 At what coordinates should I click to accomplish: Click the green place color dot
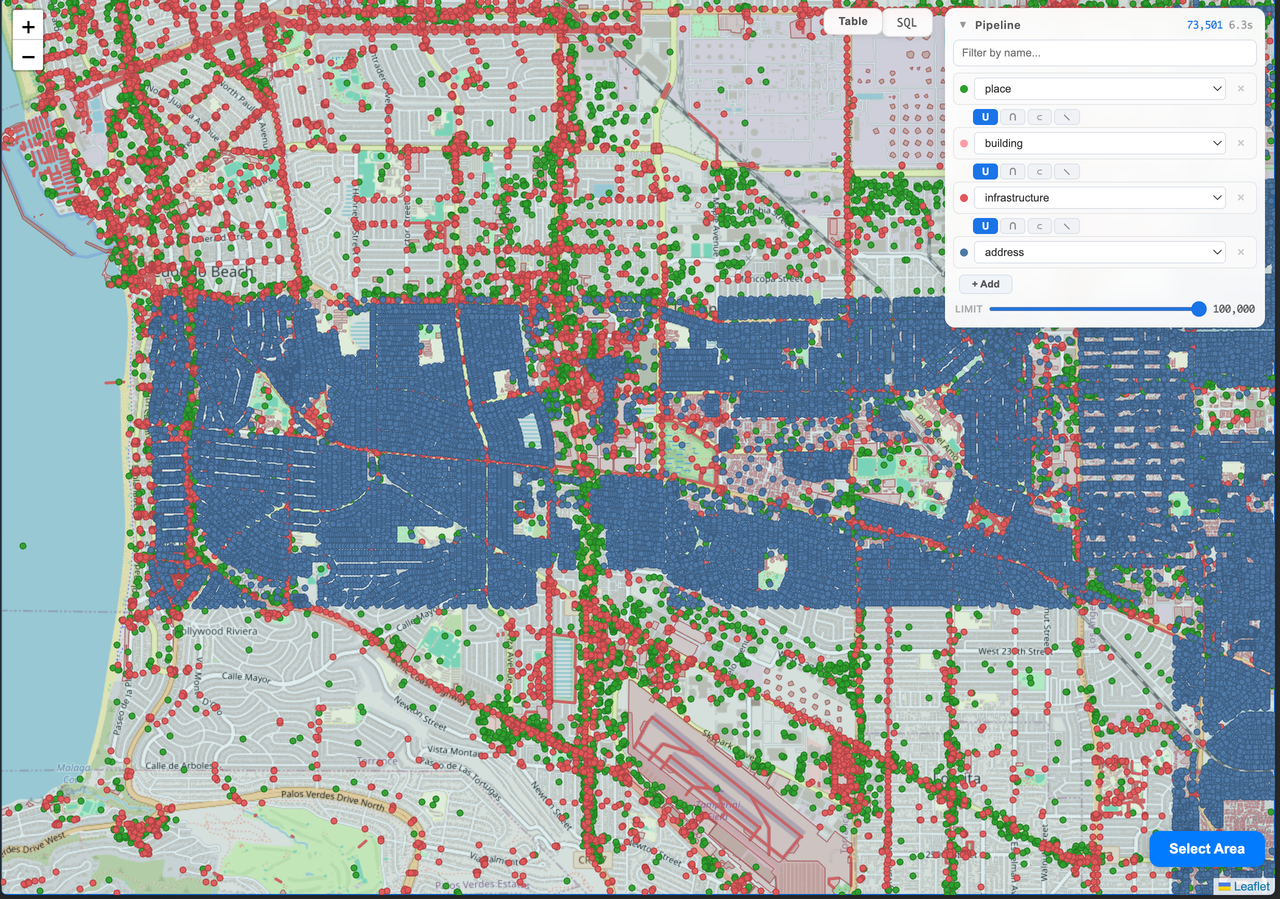(x=964, y=89)
